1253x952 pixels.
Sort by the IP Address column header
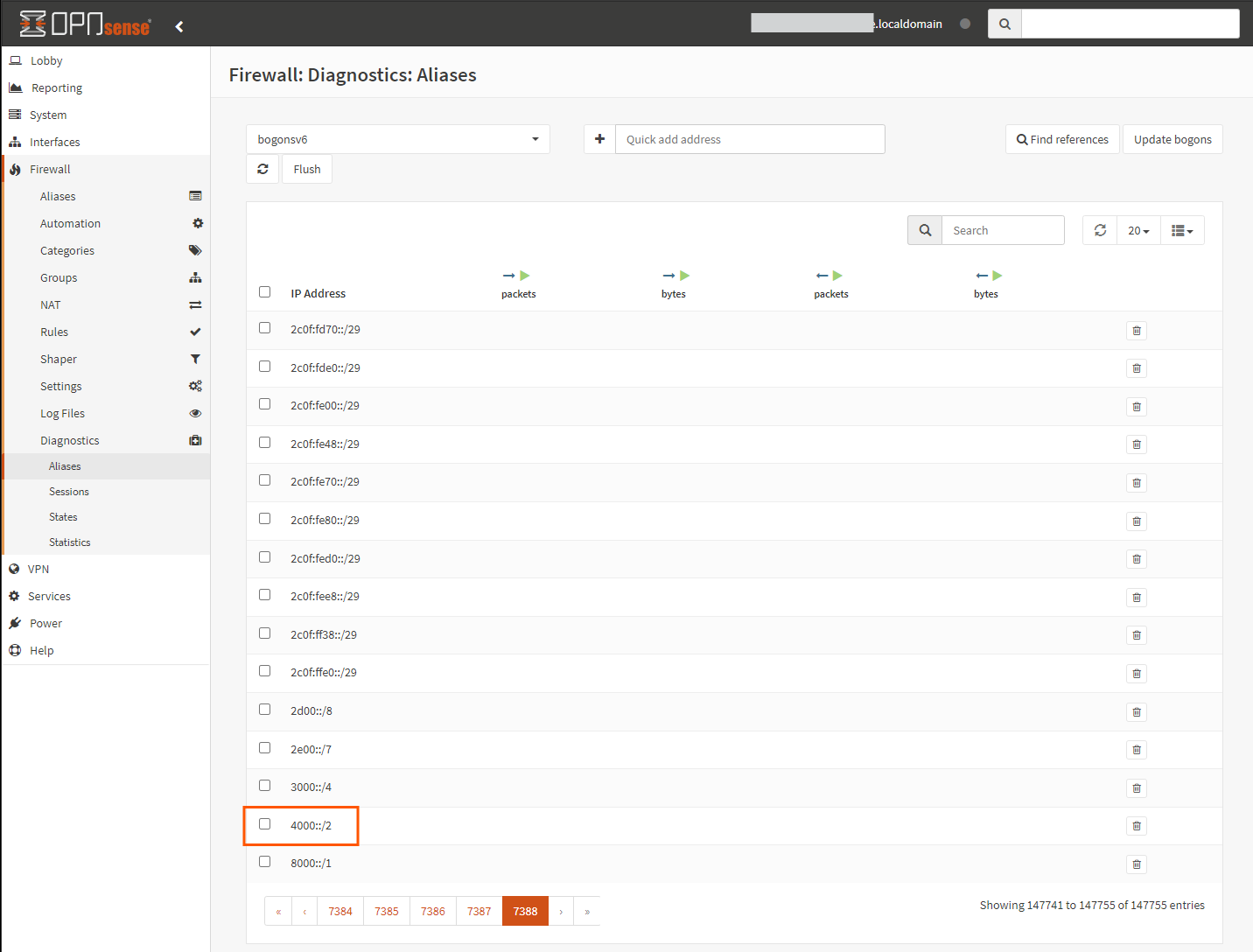(x=318, y=293)
